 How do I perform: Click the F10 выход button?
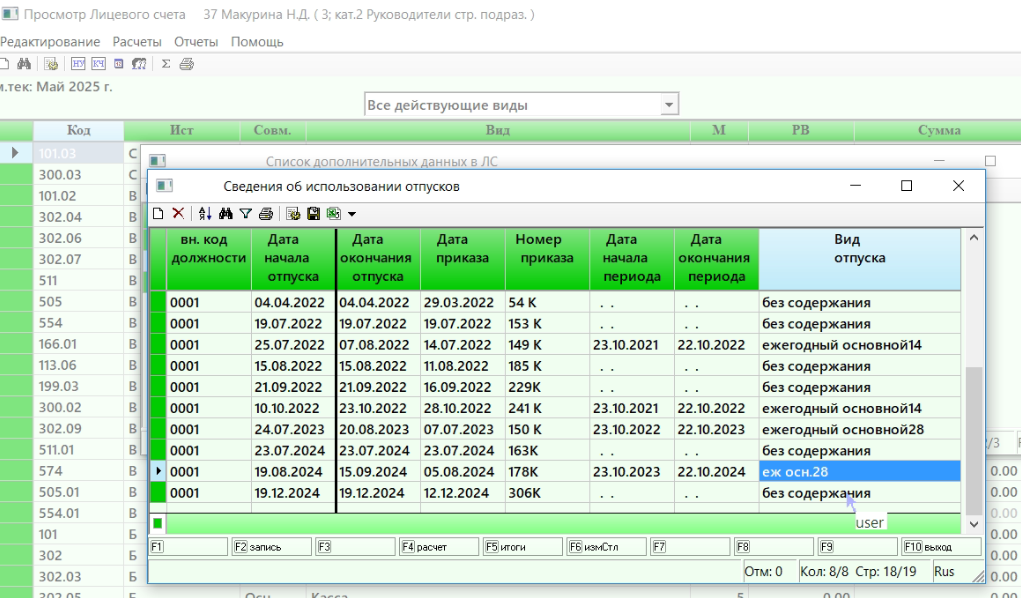[x=942, y=547]
